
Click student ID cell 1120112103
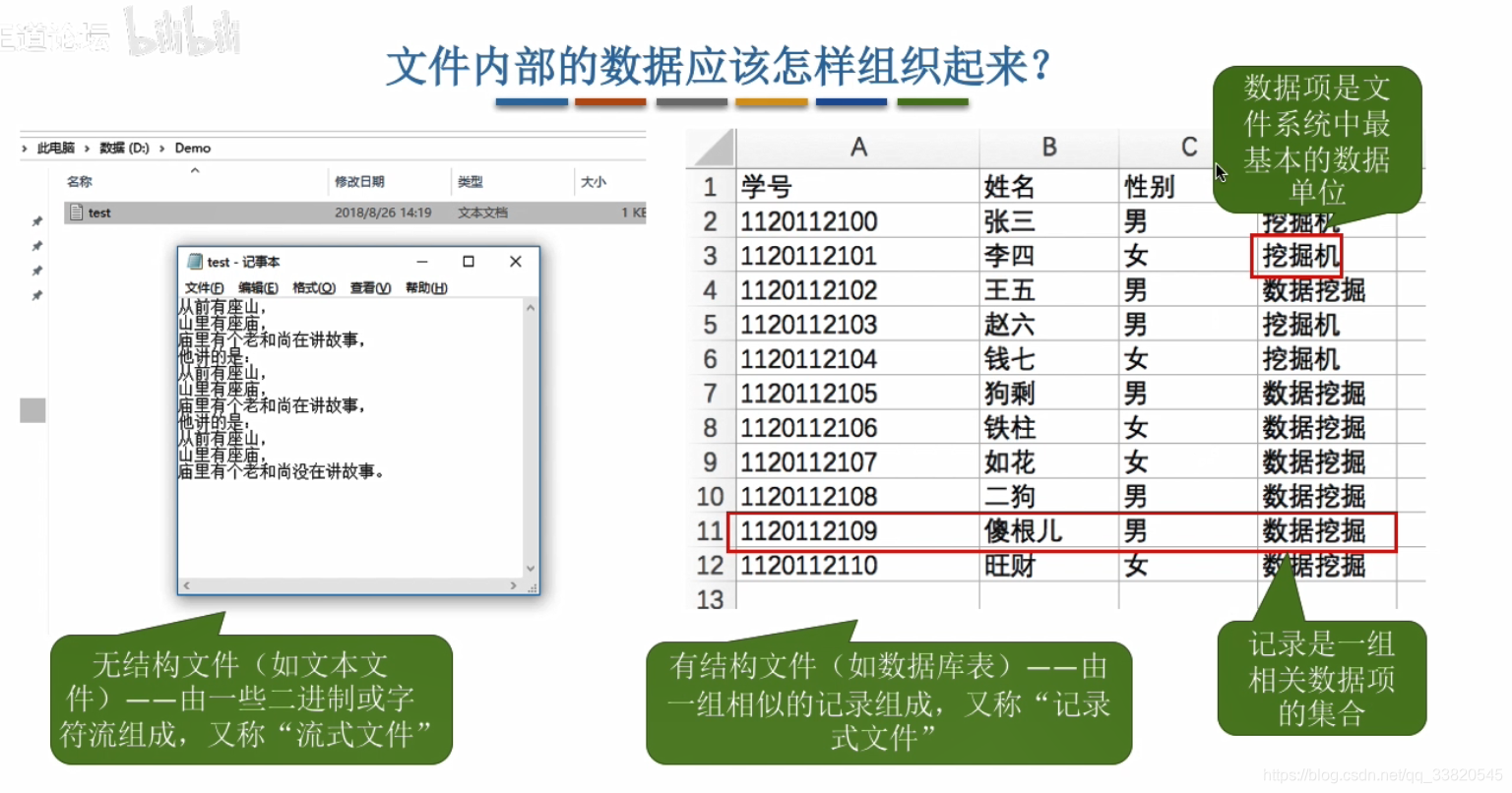pyautogui.click(x=858, y=325)
